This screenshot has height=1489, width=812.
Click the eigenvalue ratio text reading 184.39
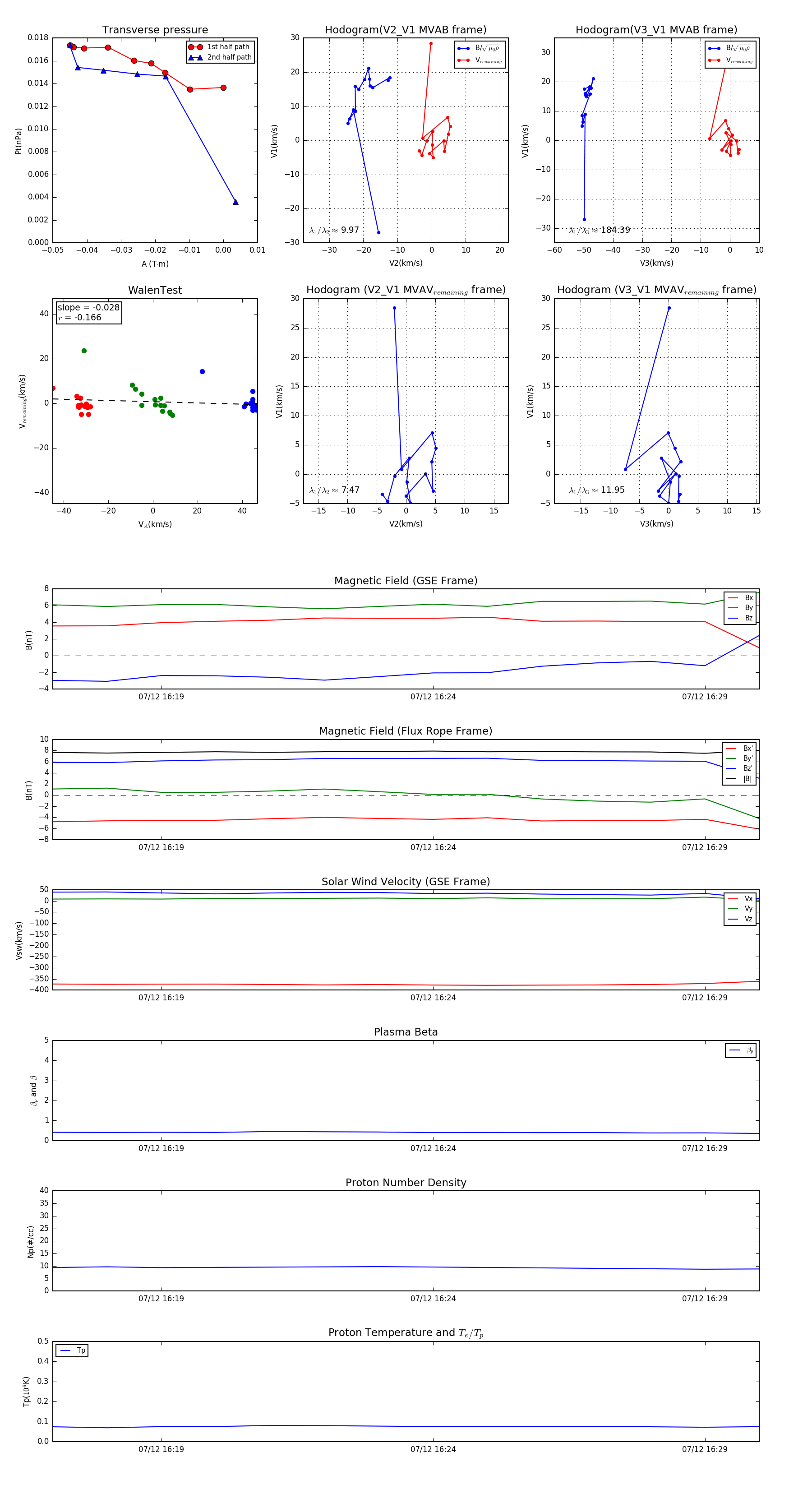(x=600, y=230)
